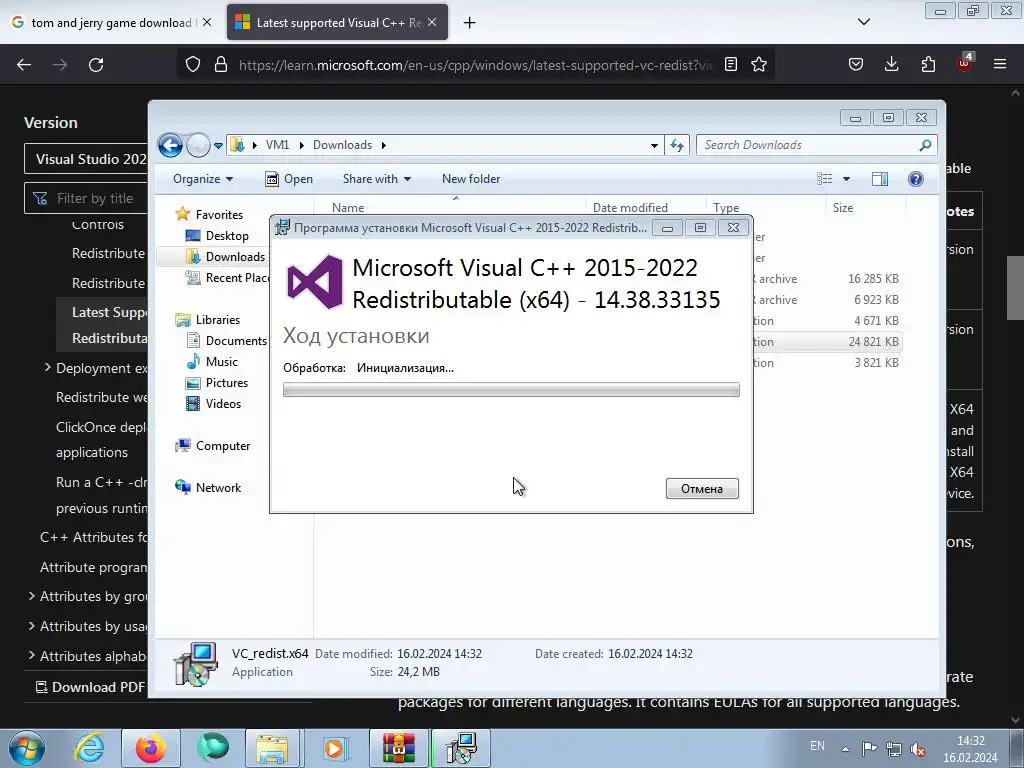Open Explorer recent locations dropdown arrow
The width and height of the screenshot is (1024, 768).
point(218,146)
